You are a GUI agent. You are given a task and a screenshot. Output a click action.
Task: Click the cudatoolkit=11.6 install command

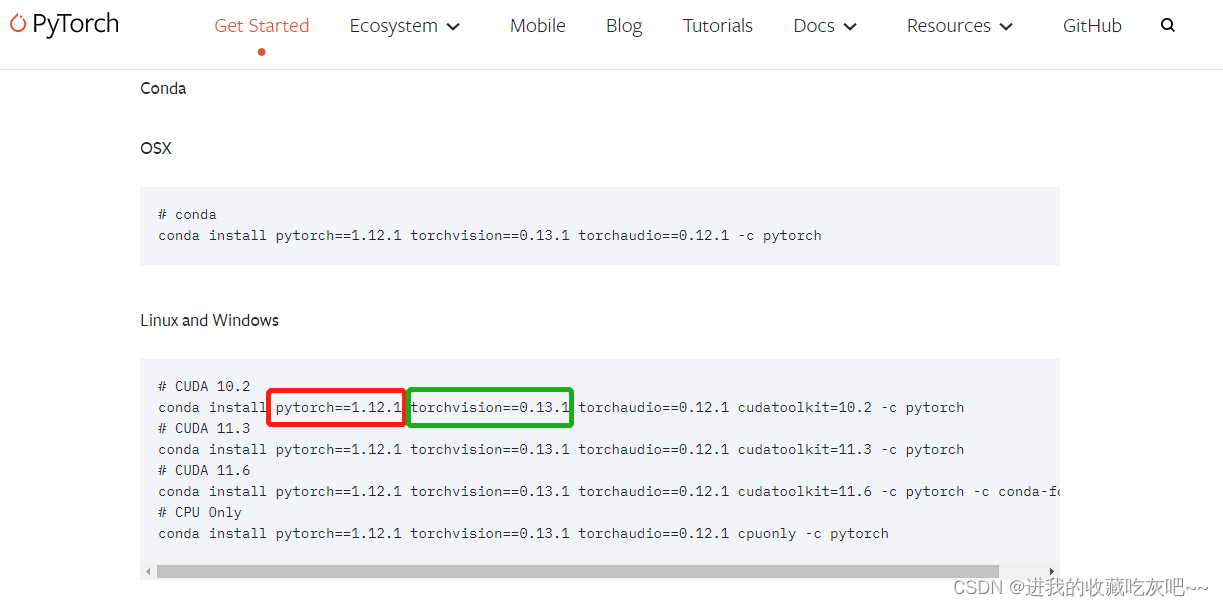click(608, 491)
